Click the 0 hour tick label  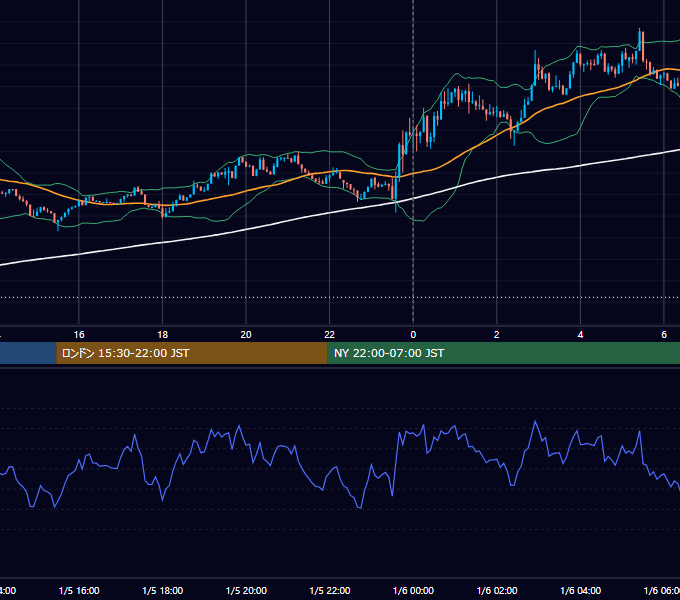[413, 335]
